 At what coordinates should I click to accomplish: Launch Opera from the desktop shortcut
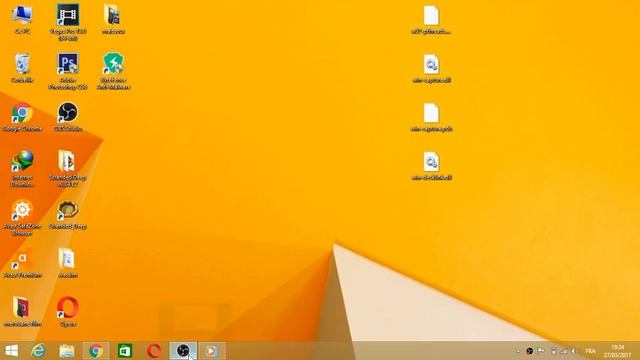[x=68, y=307]
